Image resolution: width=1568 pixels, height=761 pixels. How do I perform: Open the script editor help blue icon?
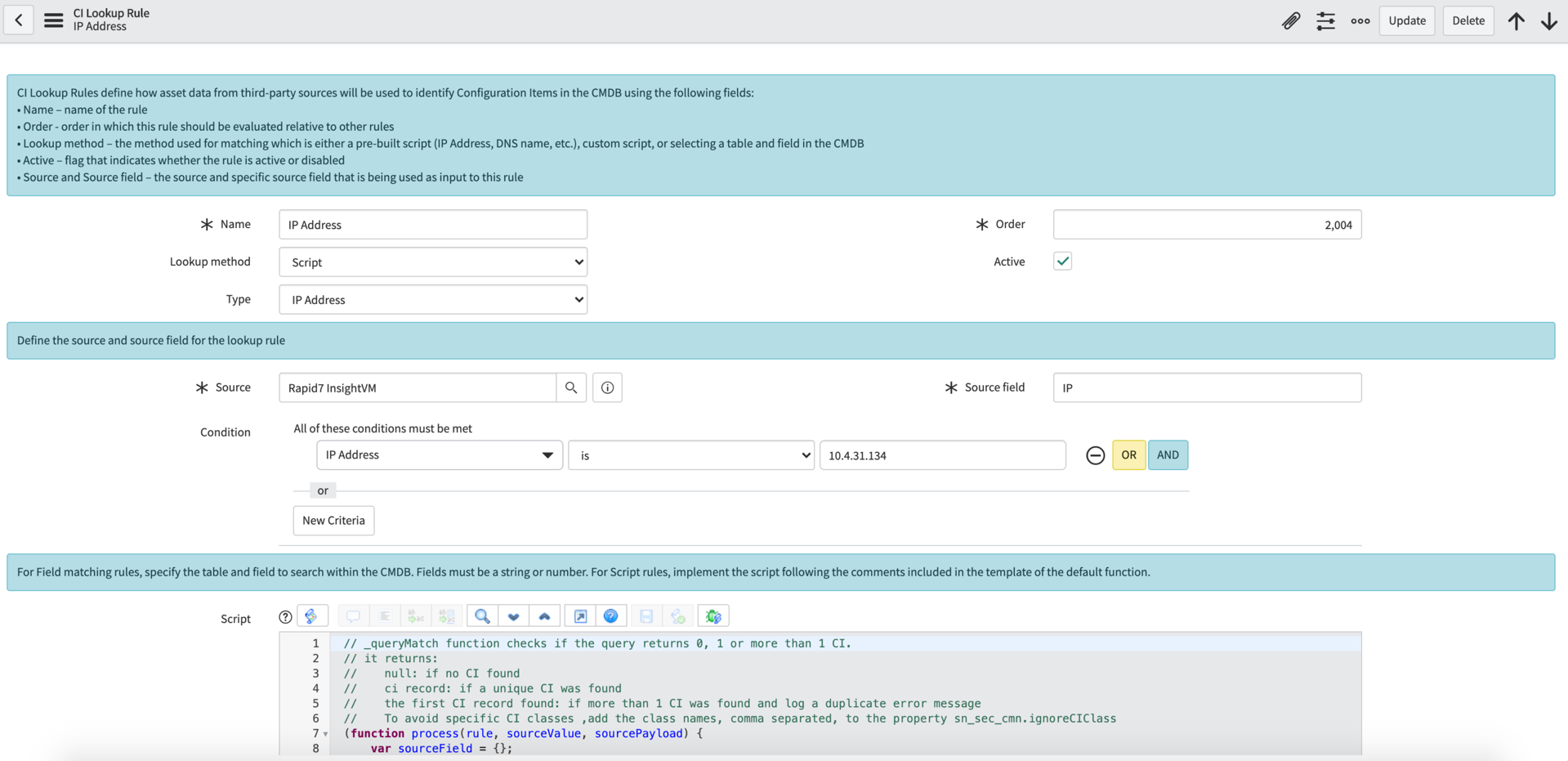611,616
